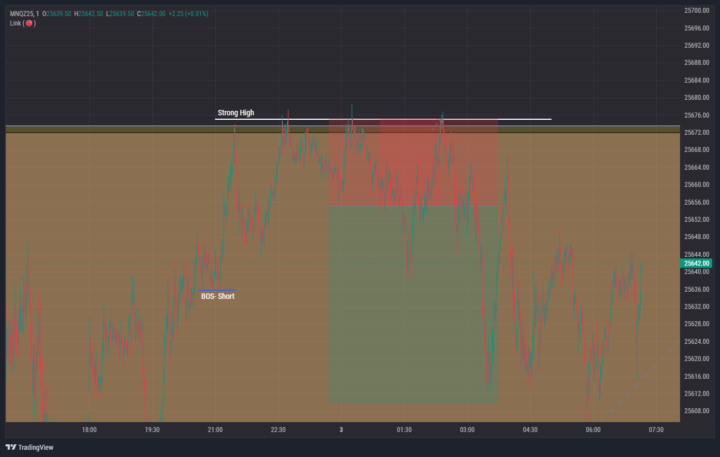
Task: Click the high value H25642.50
Action: pyautogui.click(x=89, y=14)
